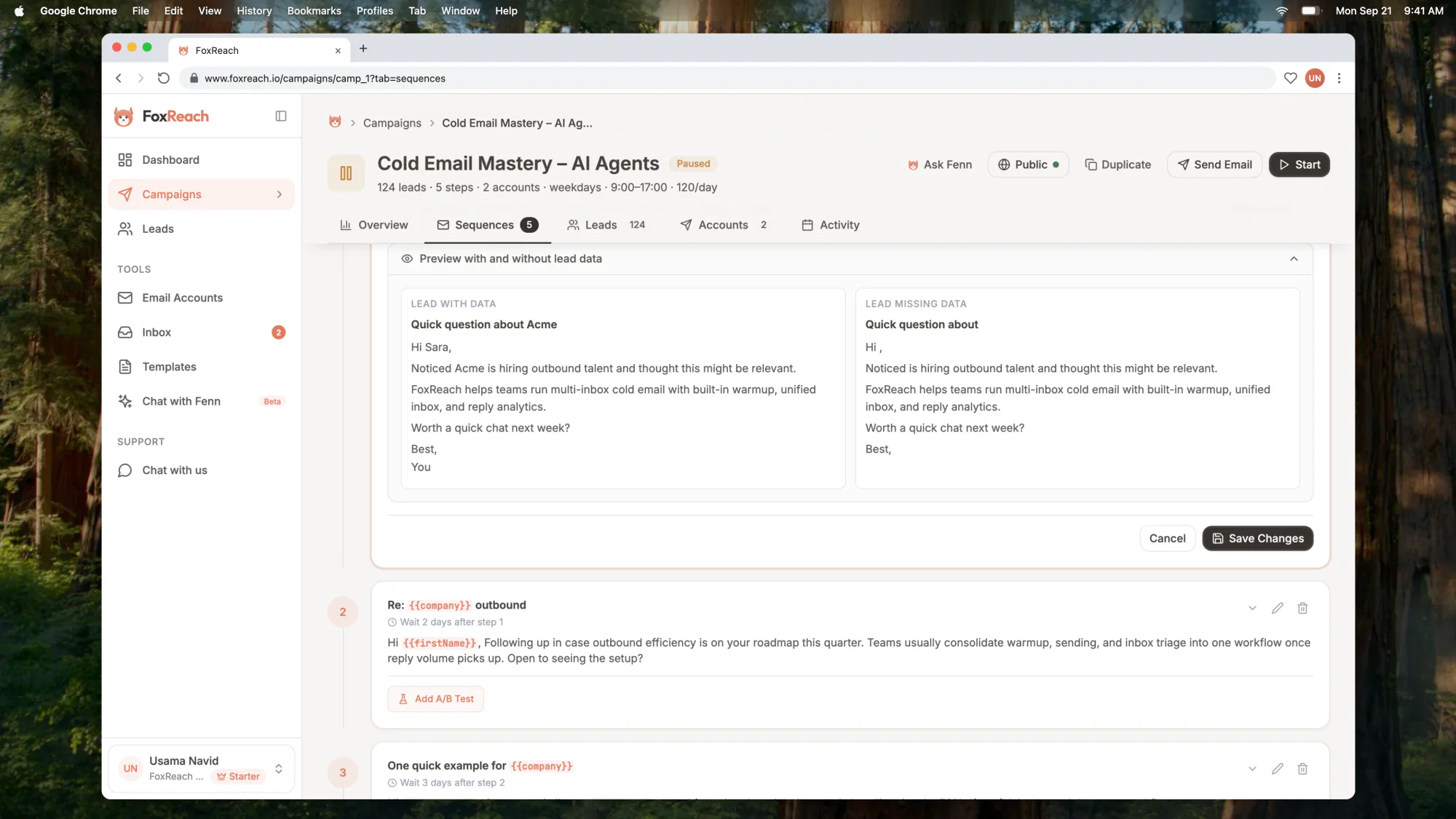
Task: Switch to Leads tab with 124
Action: (606, 225)
